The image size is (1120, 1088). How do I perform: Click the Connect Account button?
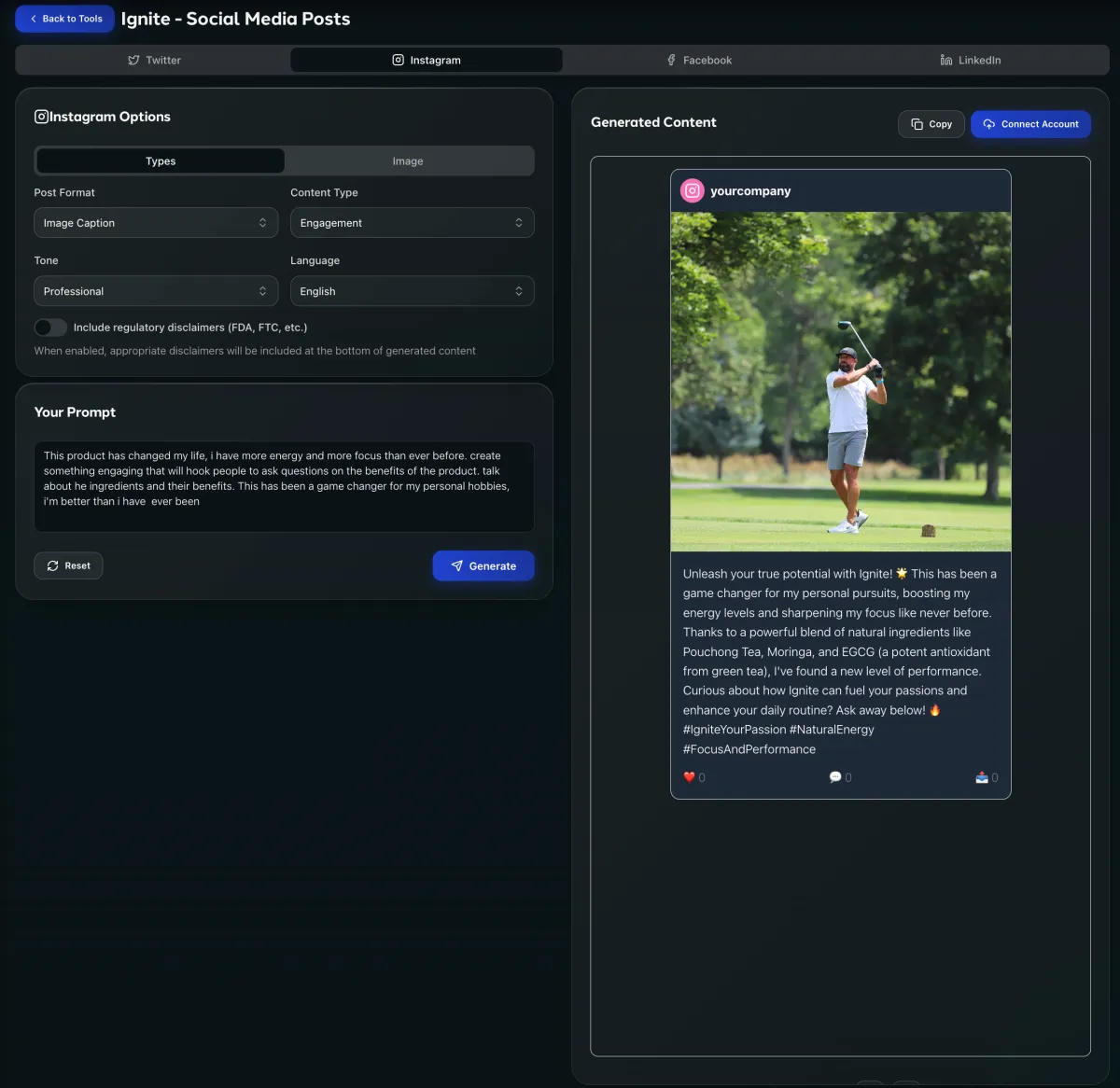click(x=1030, y=124)
